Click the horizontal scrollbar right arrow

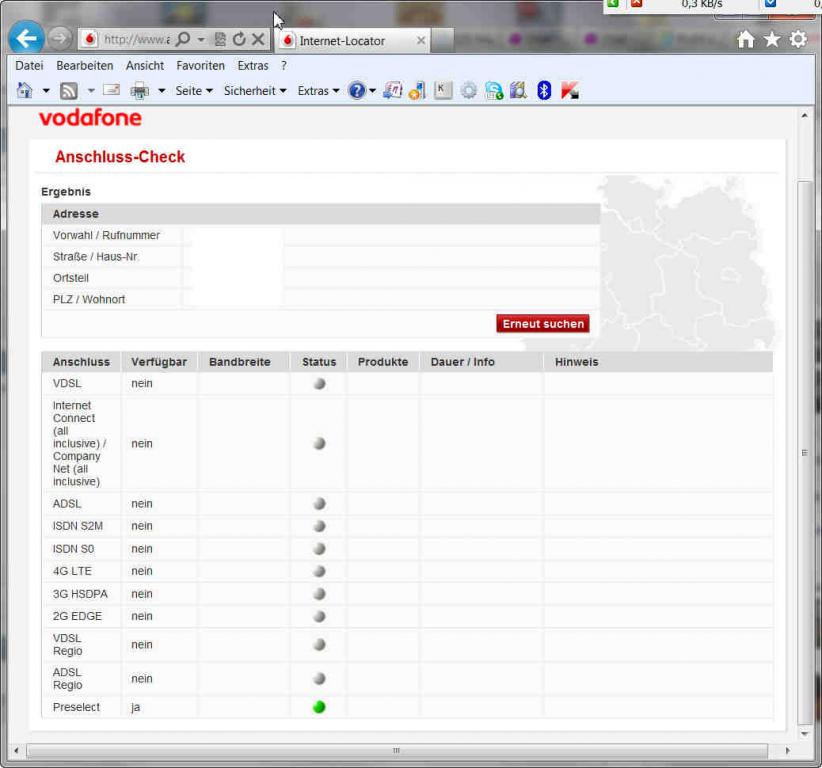pyautogui.click(x=787, y=750)
